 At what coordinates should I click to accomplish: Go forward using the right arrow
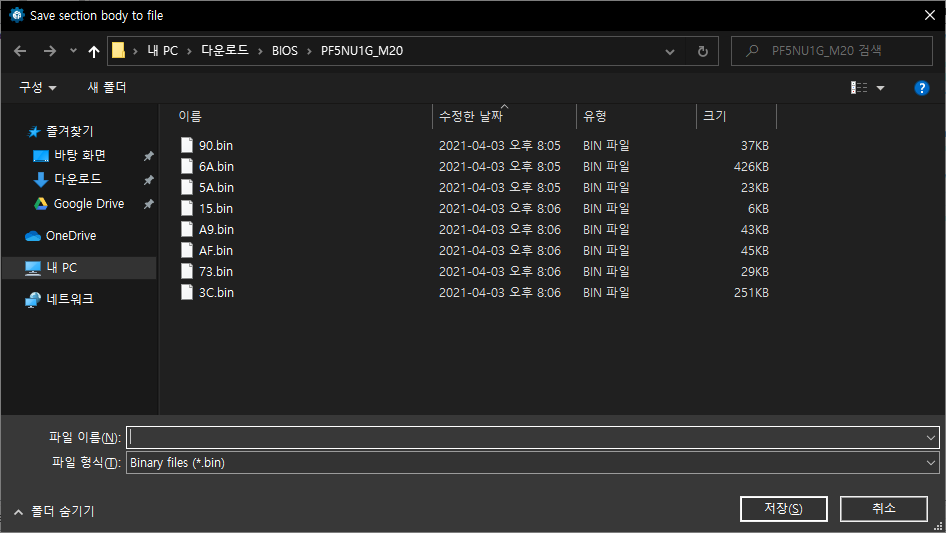click(x=49, y=51)
